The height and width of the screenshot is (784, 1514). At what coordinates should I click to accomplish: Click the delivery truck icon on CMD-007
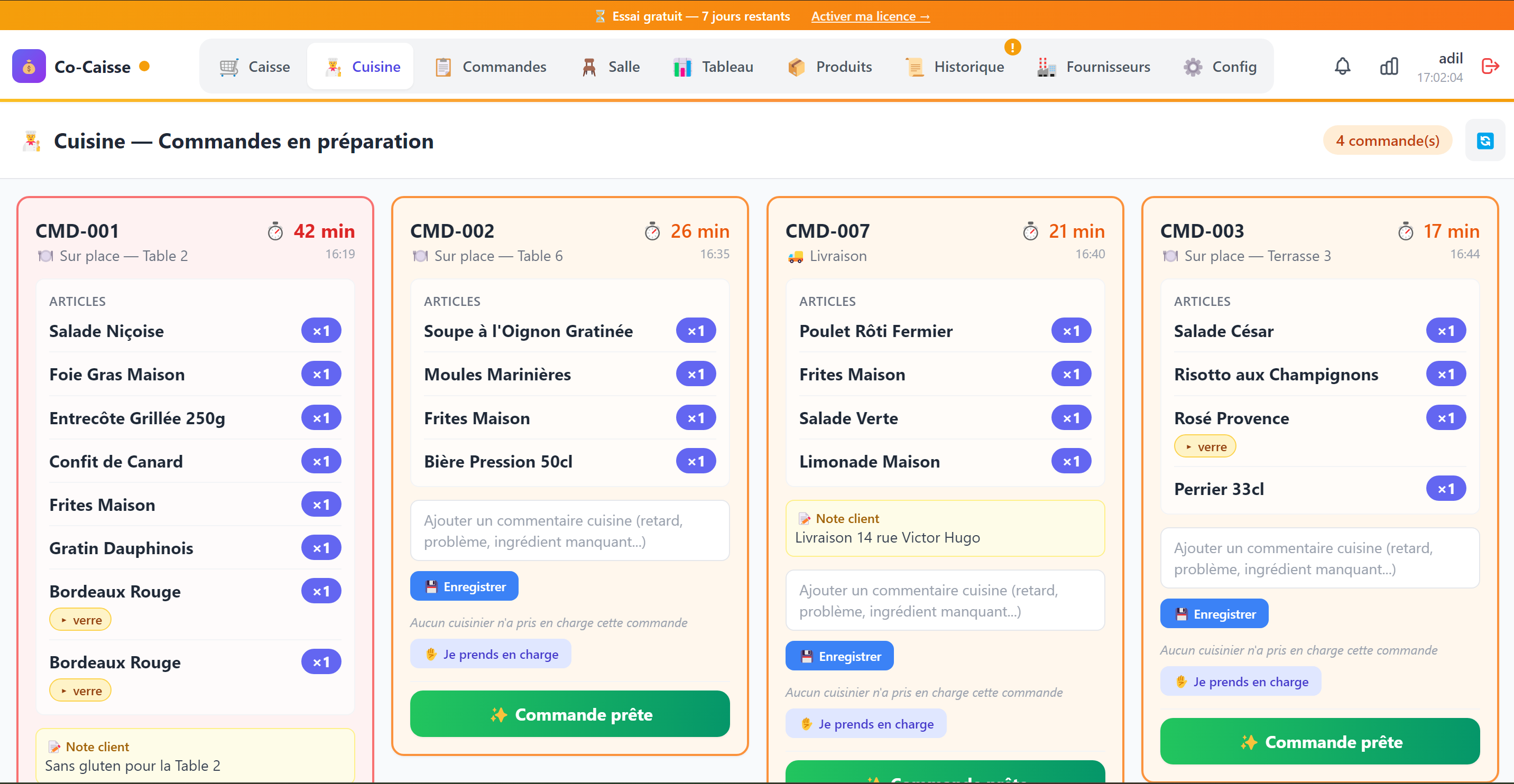(795, 257)
